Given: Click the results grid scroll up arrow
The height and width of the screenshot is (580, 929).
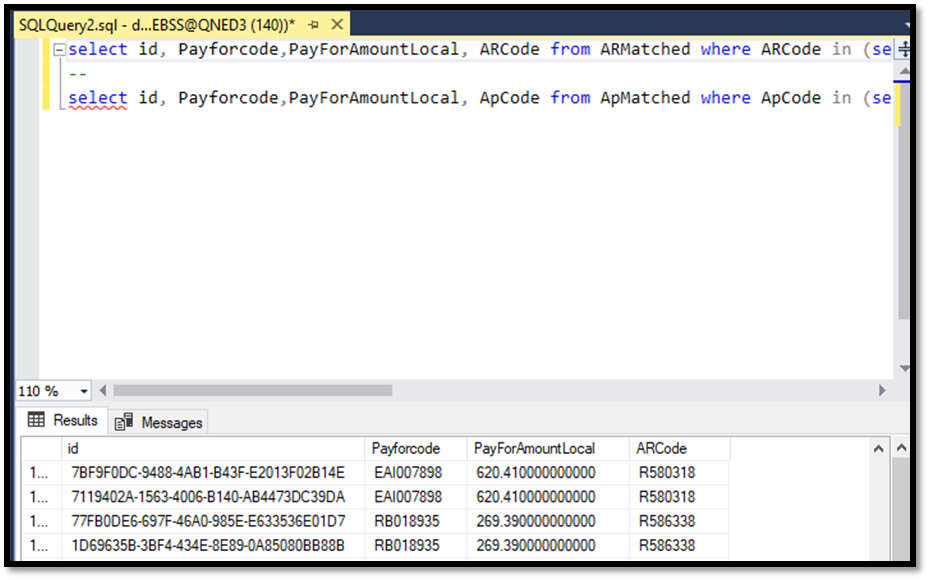Looking at the screenshot, I should [879, 449].
